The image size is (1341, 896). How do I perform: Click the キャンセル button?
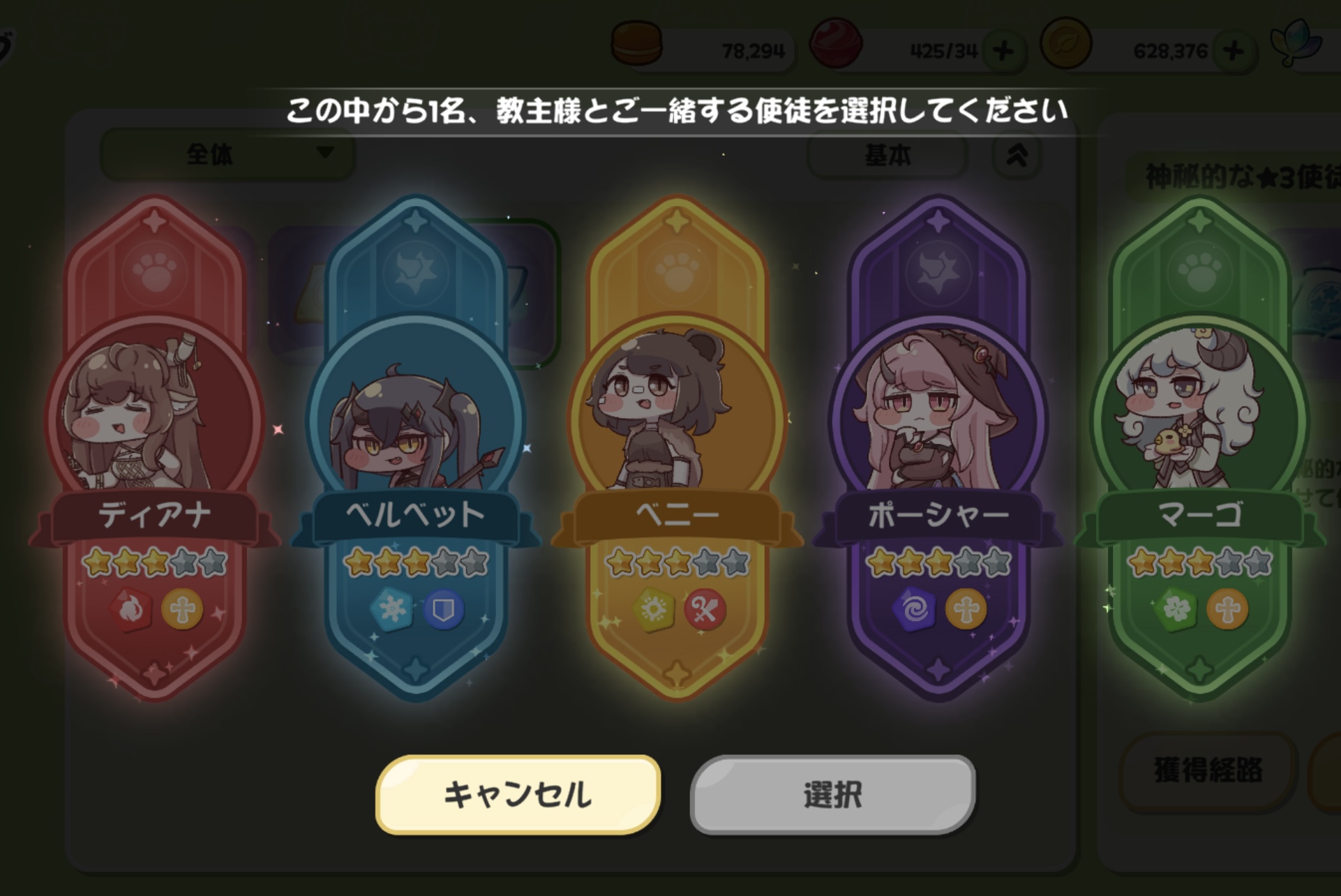tap(518, 795)
